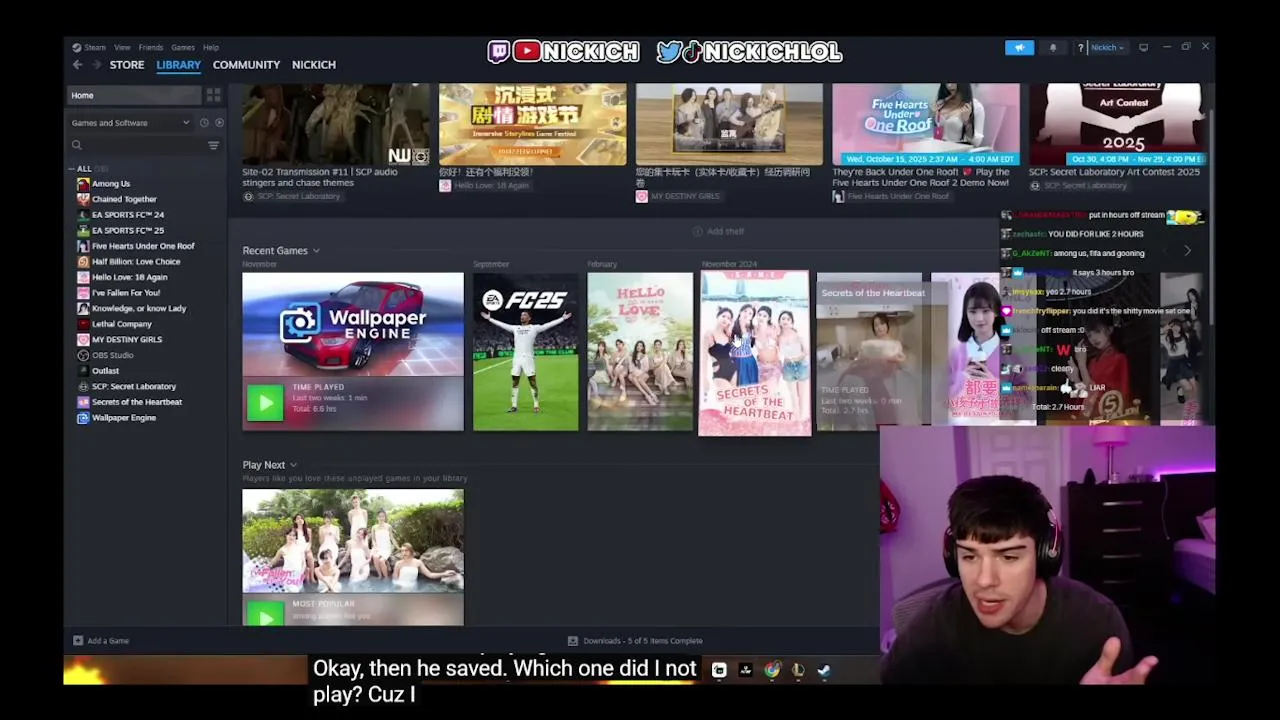Viewport: 1280px width, 720px height.
Task: Expand the Recent Games shelf dropdown
Action: [x=316, y=251]
